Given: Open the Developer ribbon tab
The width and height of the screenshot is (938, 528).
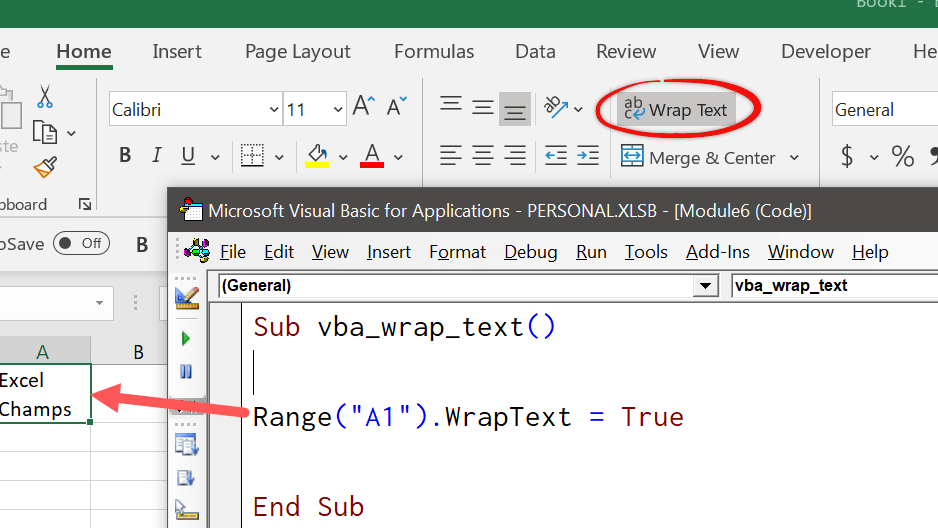Looking at the screenshot, I should (826, 52).
